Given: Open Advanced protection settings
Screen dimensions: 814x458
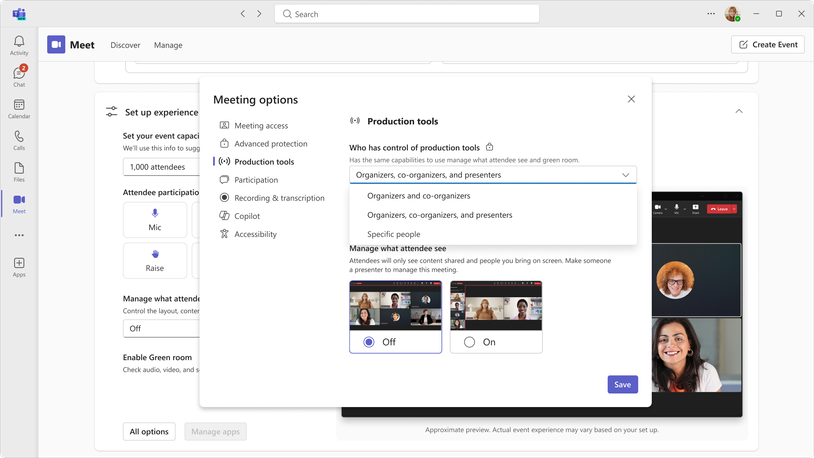Looking at the screenshot, I should (263, 144).
